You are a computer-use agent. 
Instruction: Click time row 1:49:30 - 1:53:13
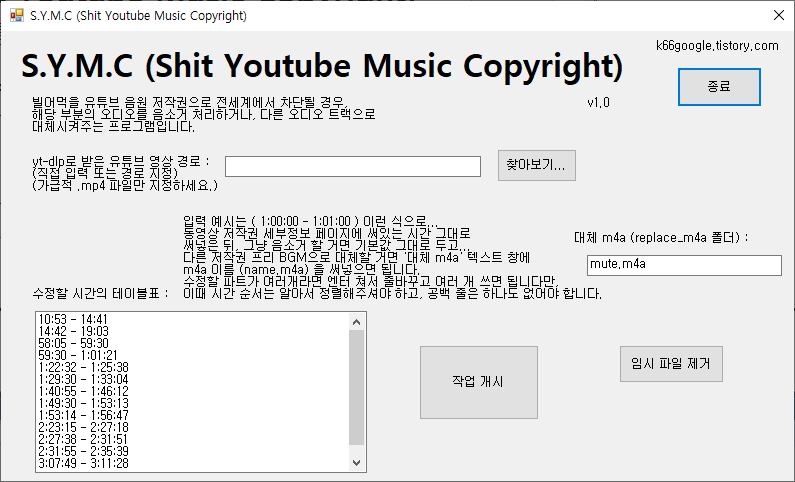(x=84, y=403)
